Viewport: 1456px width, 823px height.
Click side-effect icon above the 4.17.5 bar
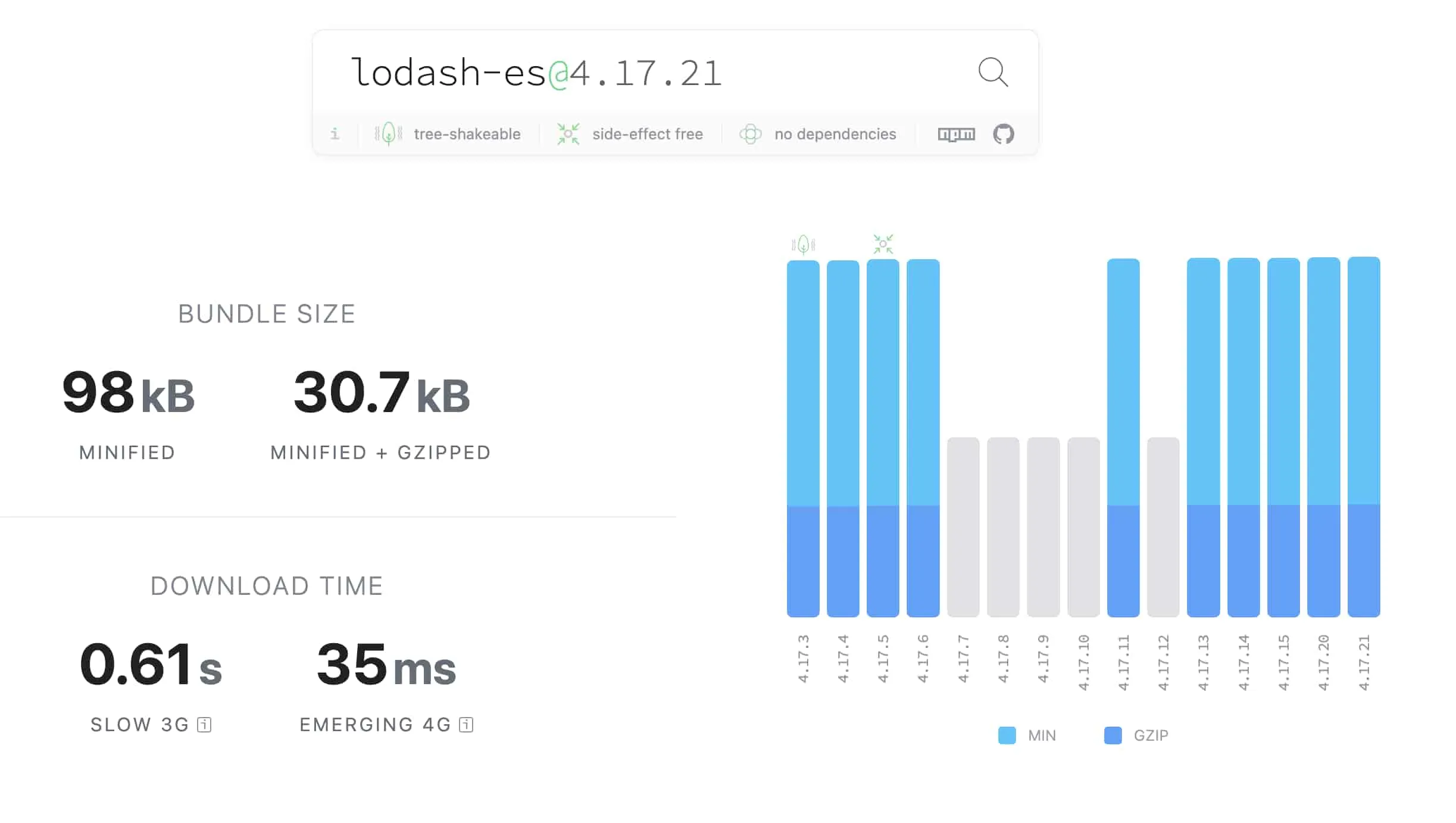coord(883,244)
